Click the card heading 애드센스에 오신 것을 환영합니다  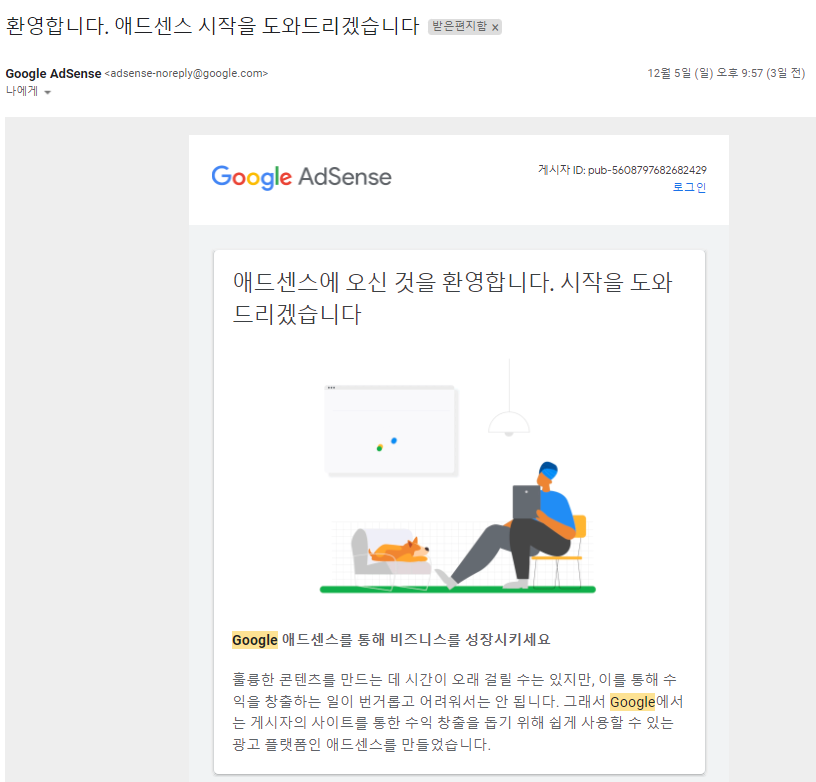tap(452, 298)
